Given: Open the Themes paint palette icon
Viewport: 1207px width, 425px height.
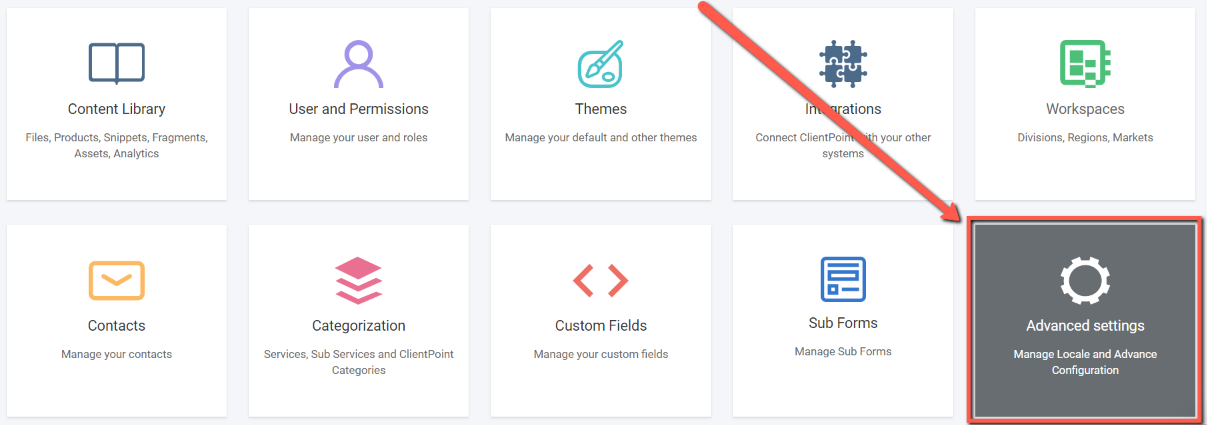Looking at the screenshot, I should (x=601, y=64).
